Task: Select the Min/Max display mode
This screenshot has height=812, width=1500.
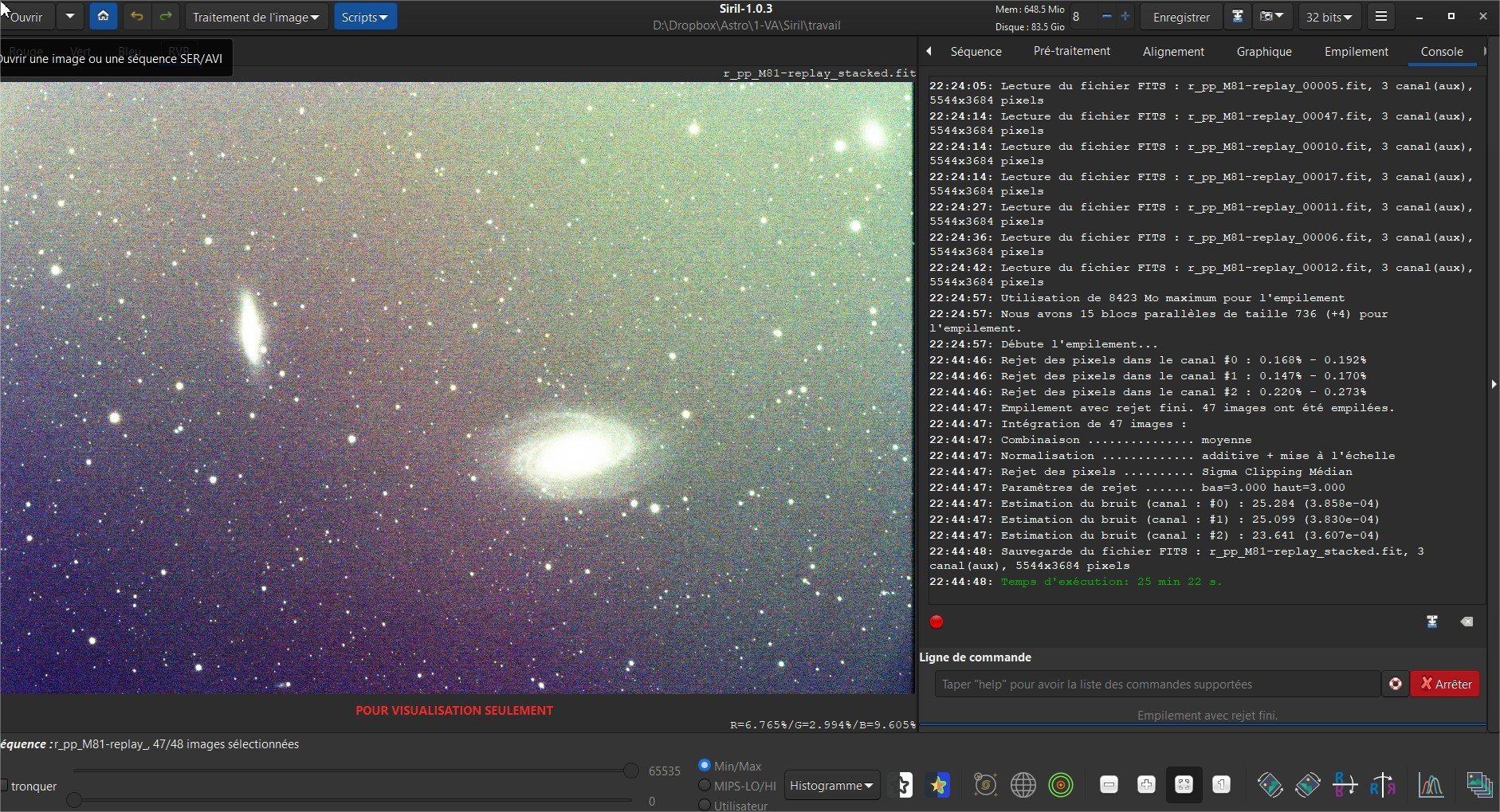Action: pos(705,765)
